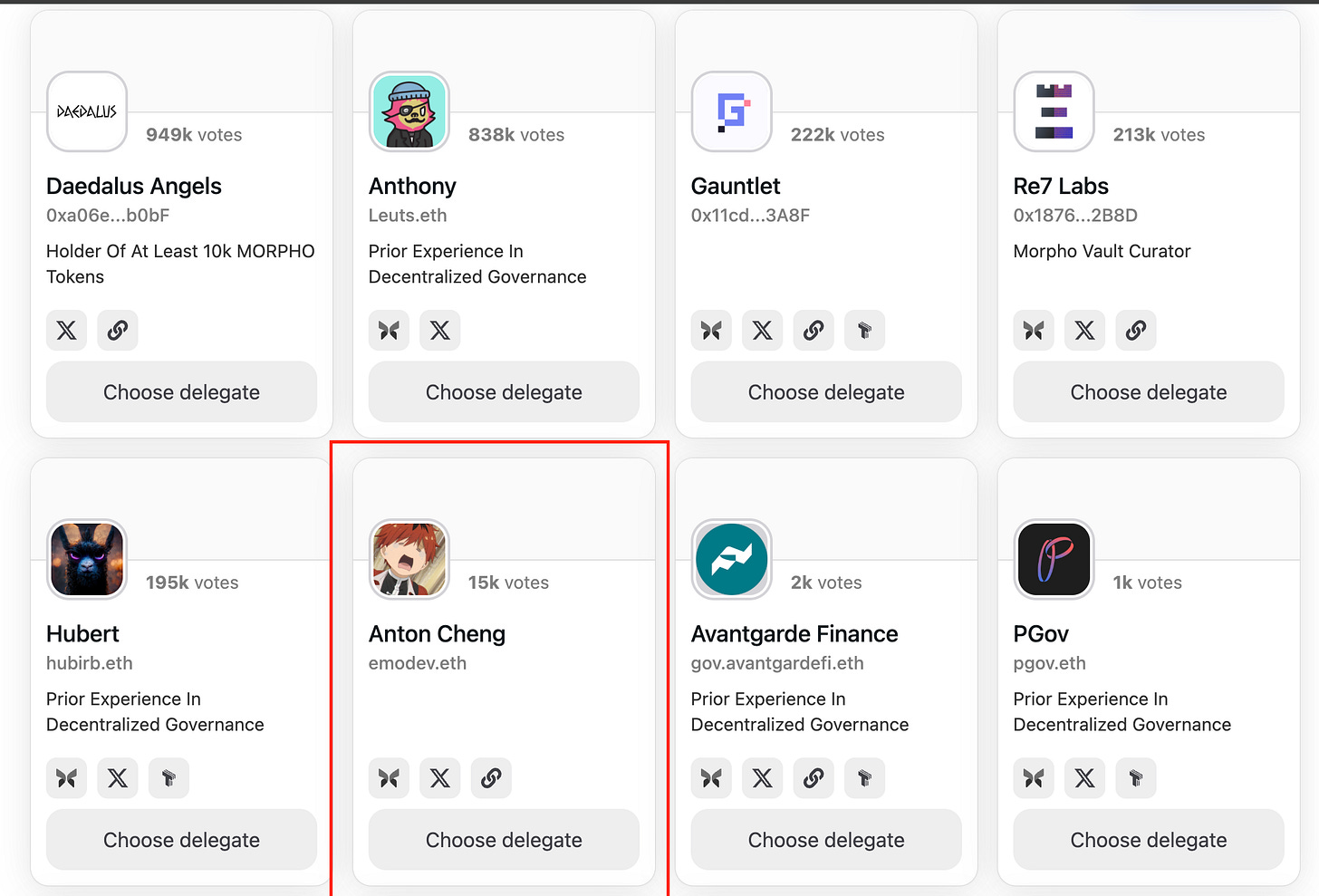The width and height of the screenshot is (1319, 896).
Task: Click the 838k votes count
Action: [516, 135]
